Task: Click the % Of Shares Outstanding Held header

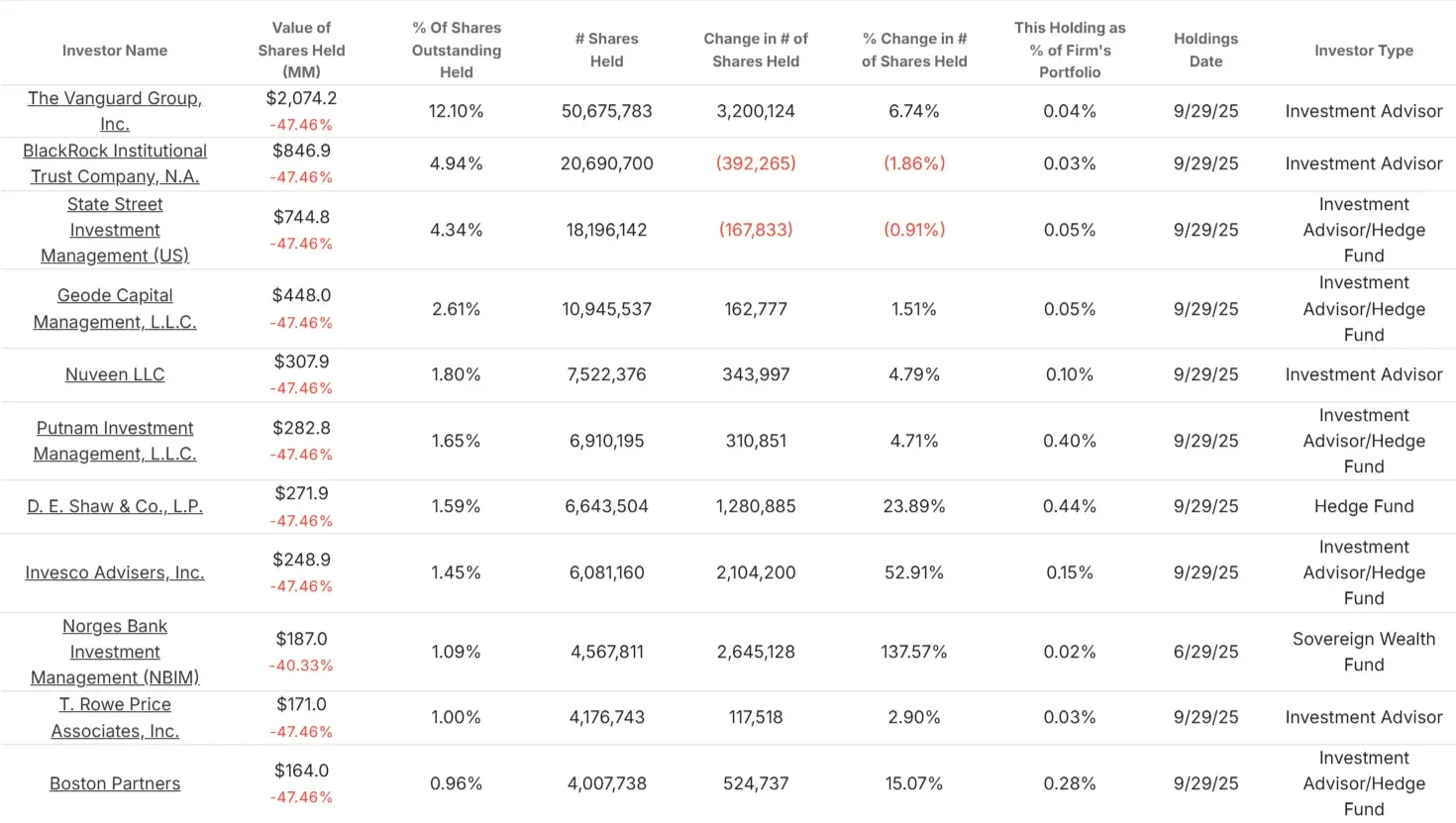Action: [457, 50]
